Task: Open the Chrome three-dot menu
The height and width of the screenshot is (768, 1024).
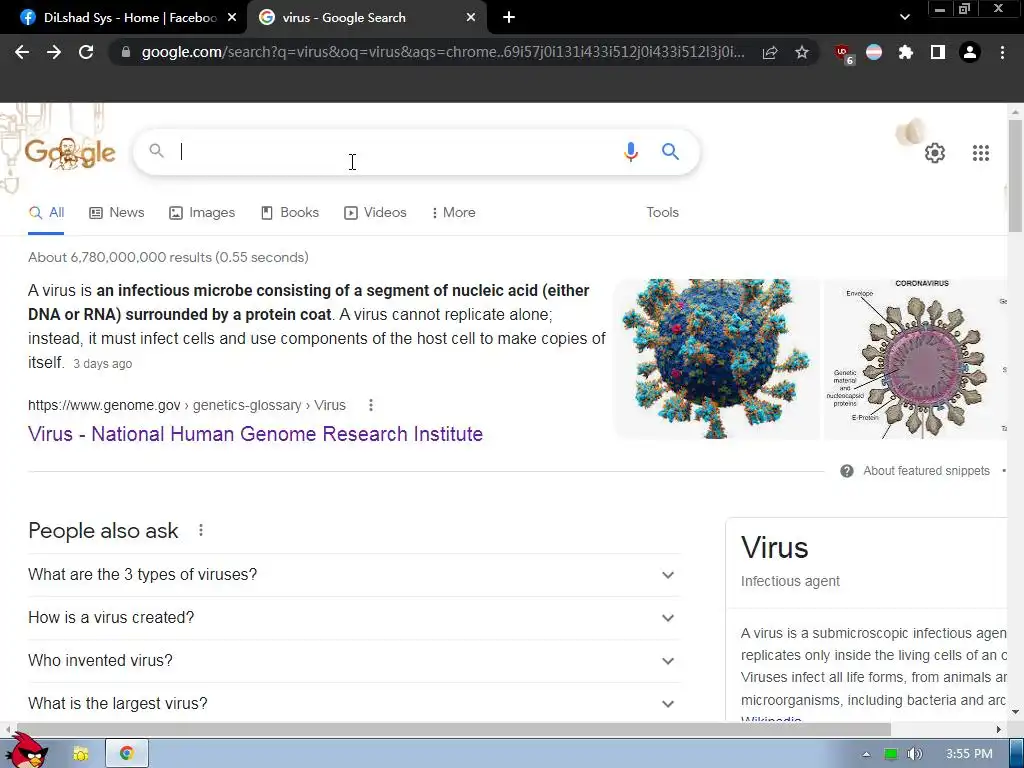Action: tap(1002, 52)
